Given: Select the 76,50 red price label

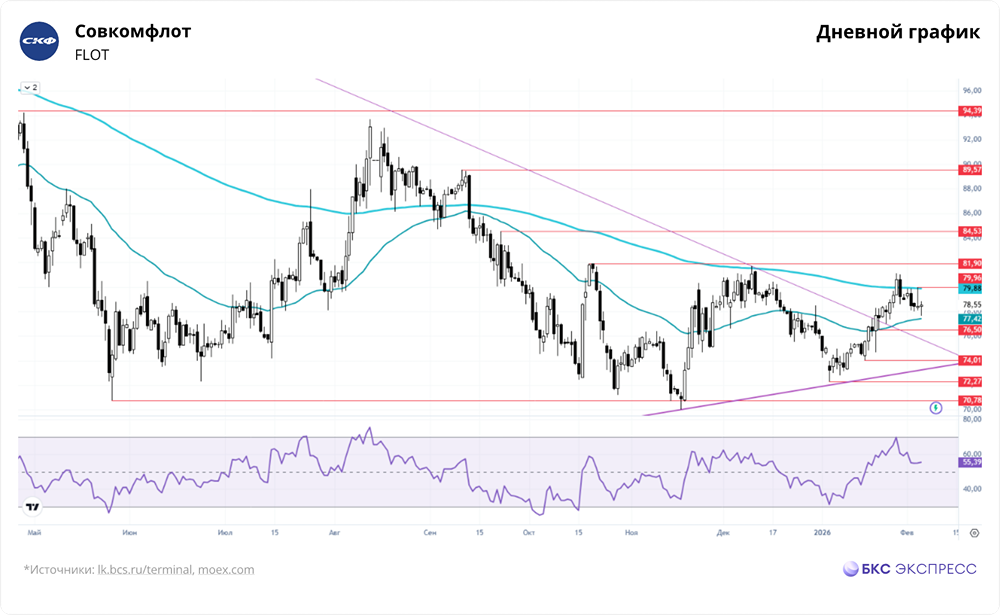Looking at the screenshot, I should coord(971,330).
